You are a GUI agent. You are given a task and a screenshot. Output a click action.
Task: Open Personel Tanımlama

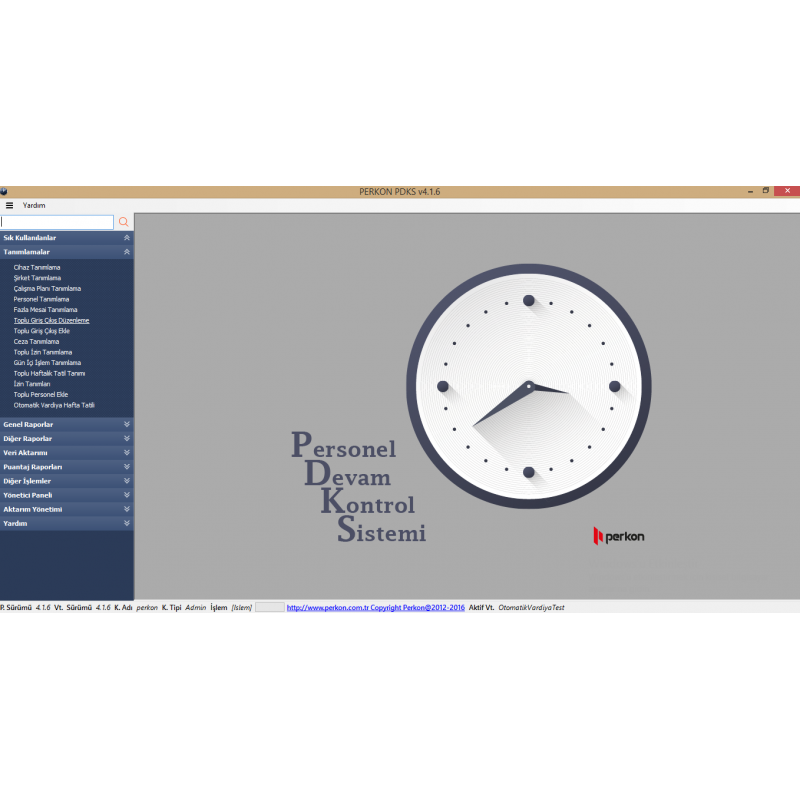[x=41, y=299]
